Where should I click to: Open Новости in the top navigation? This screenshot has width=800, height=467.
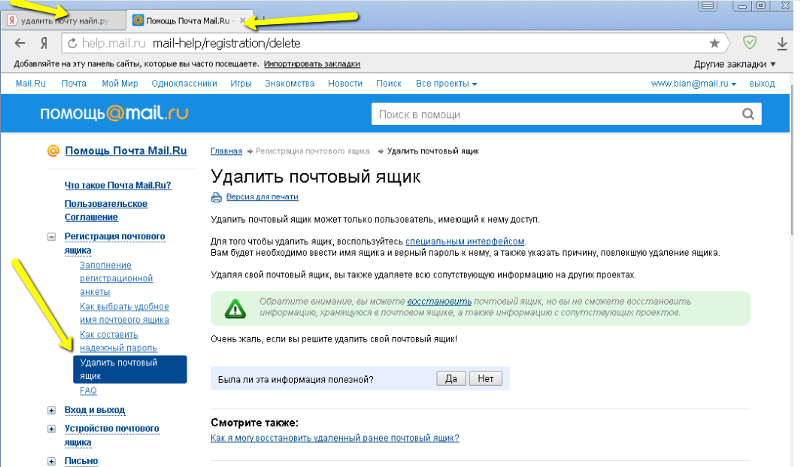(x=345, y=84)
